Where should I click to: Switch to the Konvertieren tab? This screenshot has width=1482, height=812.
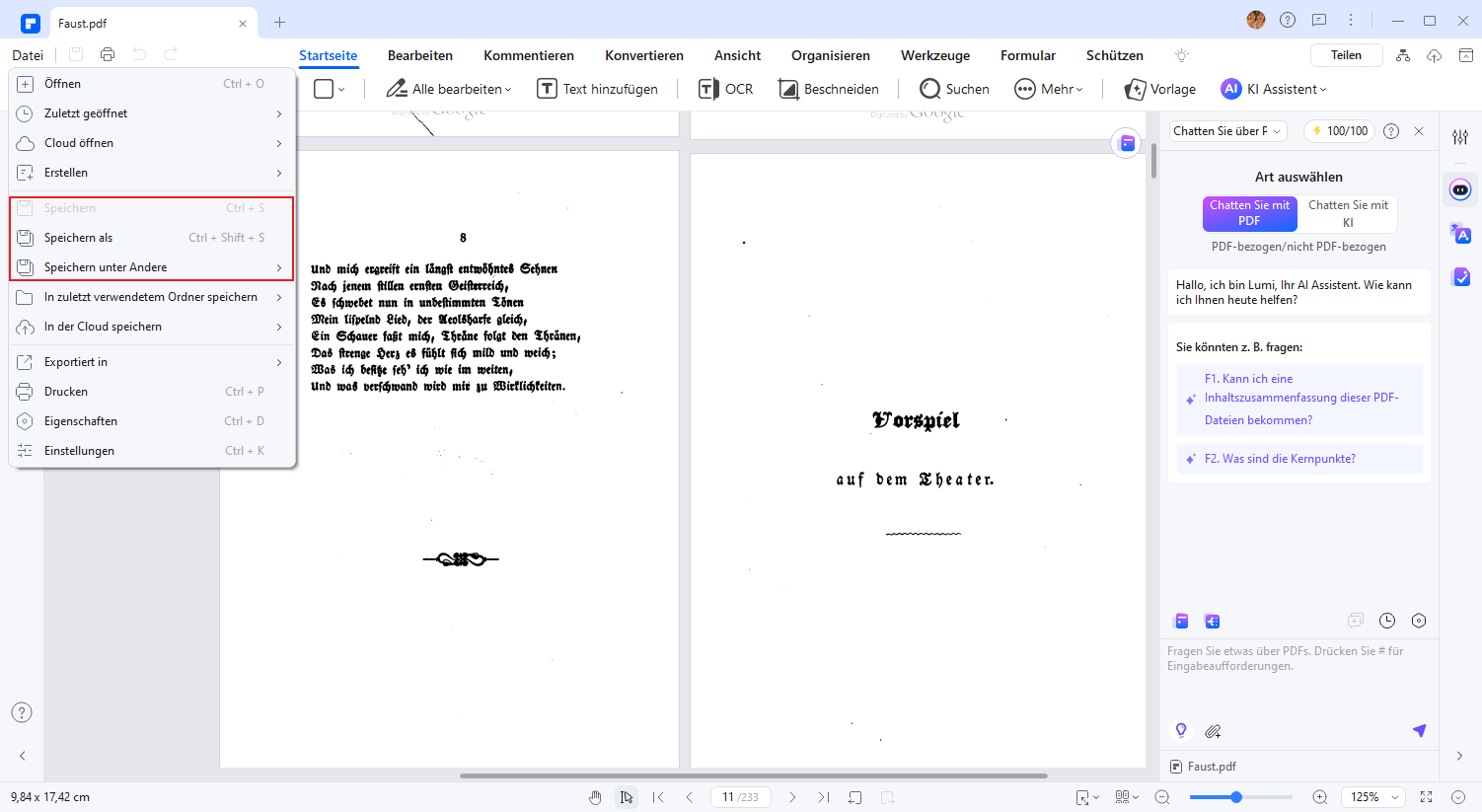[644, 55]
